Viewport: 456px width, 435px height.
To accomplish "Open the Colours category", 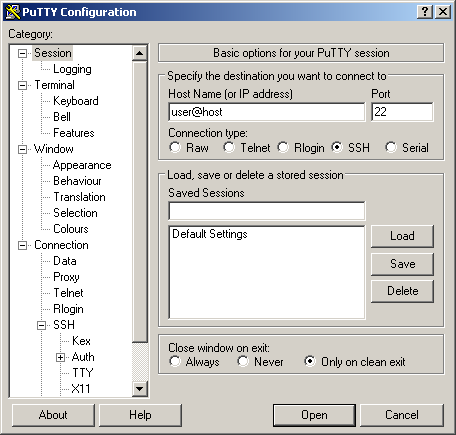I will tap(71, 229).
